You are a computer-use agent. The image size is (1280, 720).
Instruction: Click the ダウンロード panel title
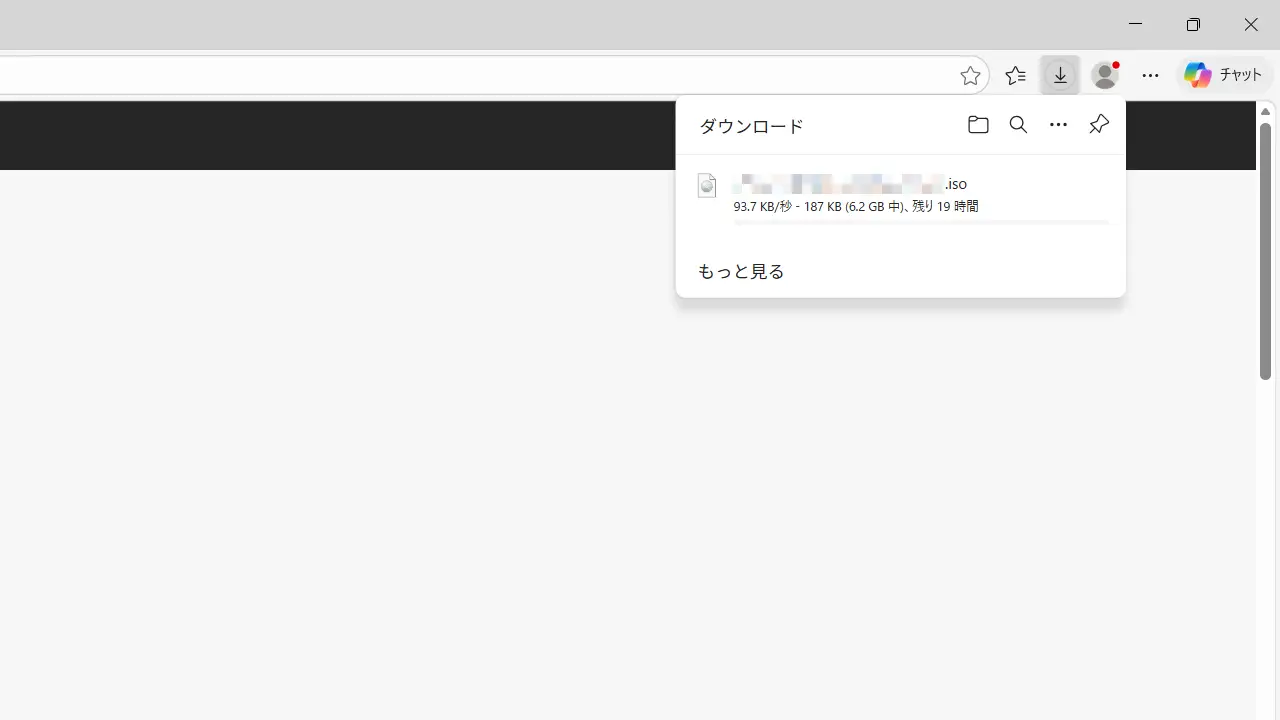pos(750,126)
